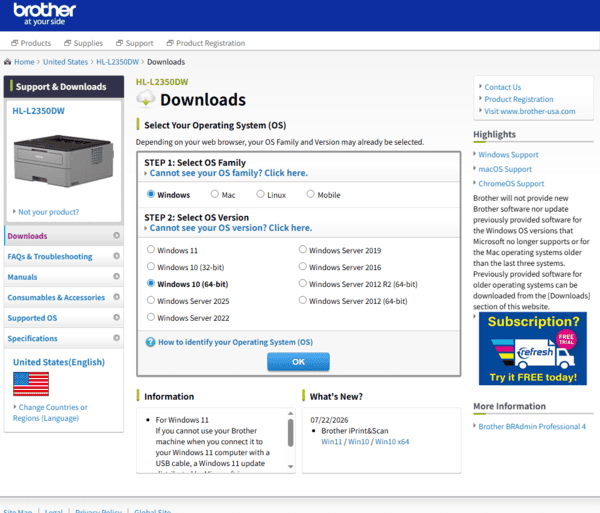Click 'Not your product?' link
This screenshot has height=513, width=600.
tap(49, 212)
